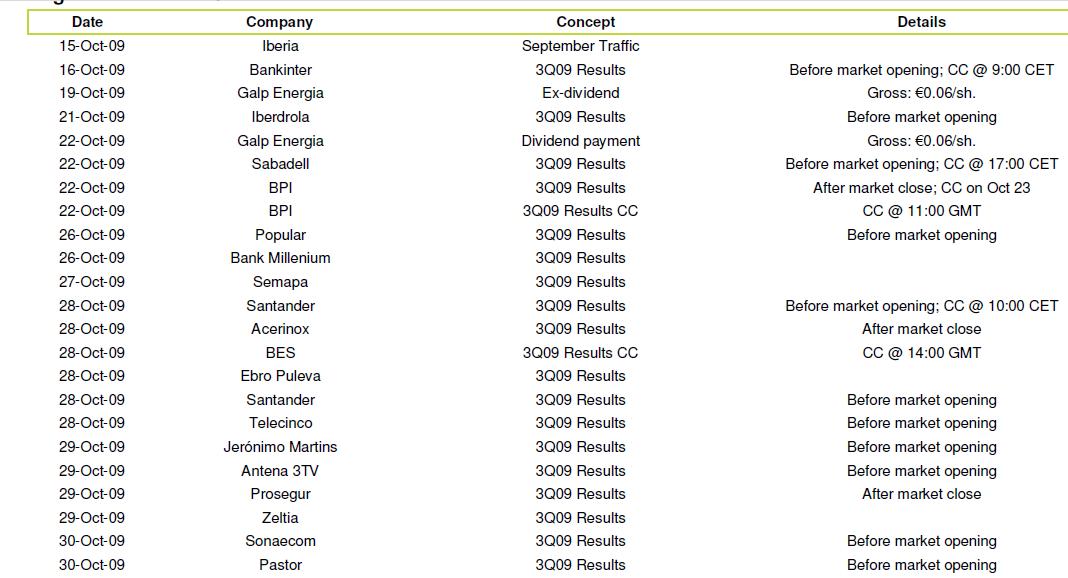
Task: Select the Ebro Puleva company cell
Action: pyautogui.click(x=280, y=376)
